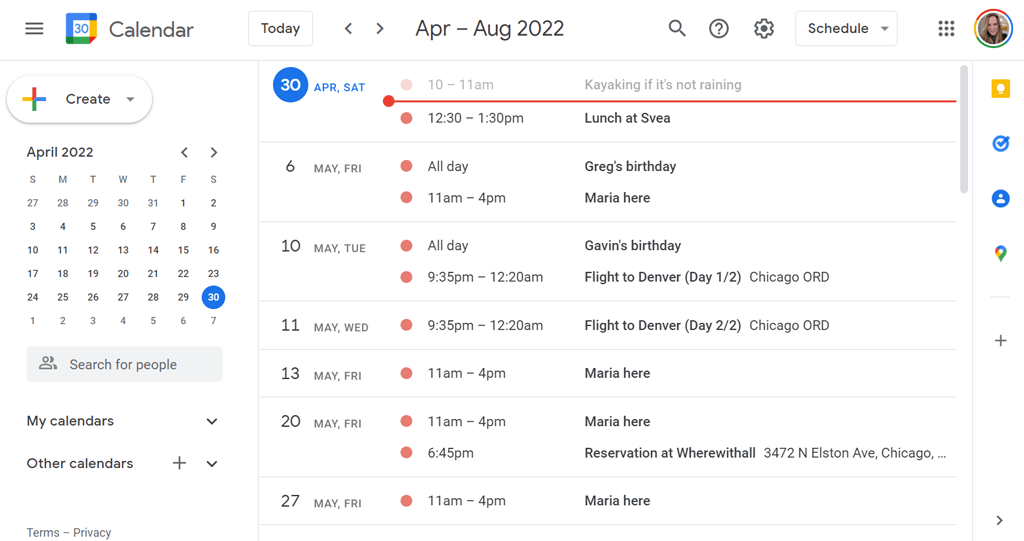Click the Today button
This screenshot has height=541, width=1024.
tap(280, 28)
